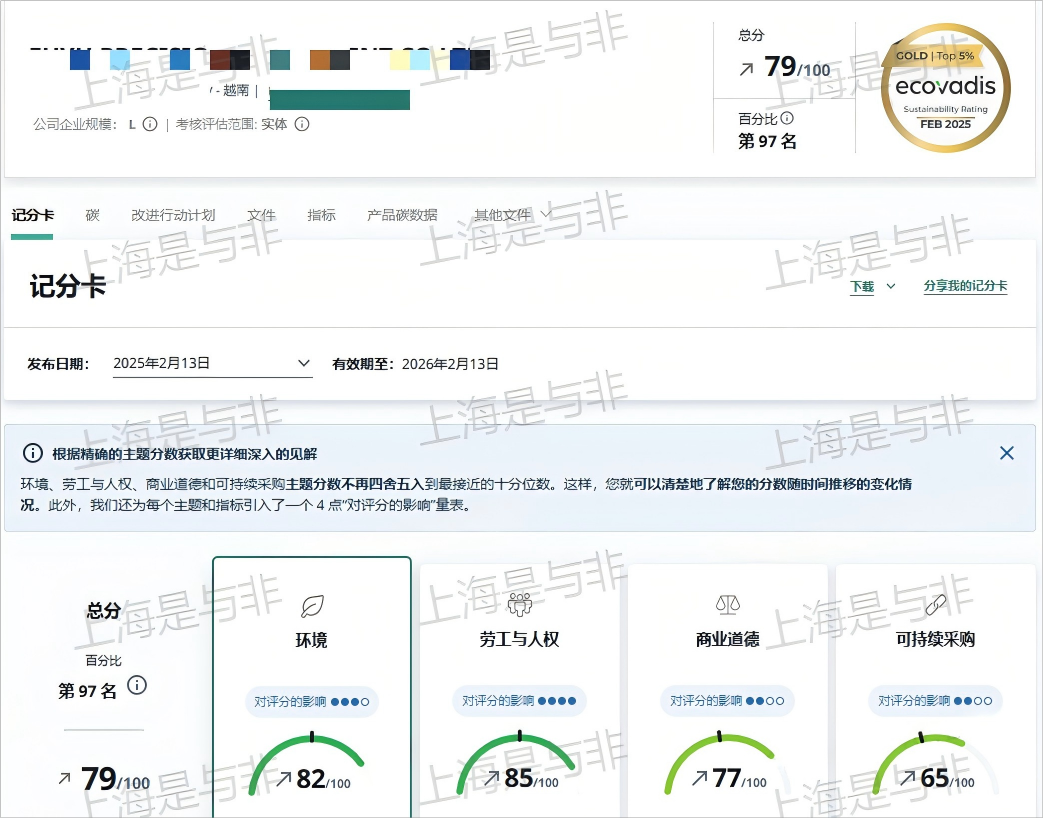The image size is (1043, 818).
Task: Click 对评分的影响 badge on 环境 card
Action: coord(311,702)
